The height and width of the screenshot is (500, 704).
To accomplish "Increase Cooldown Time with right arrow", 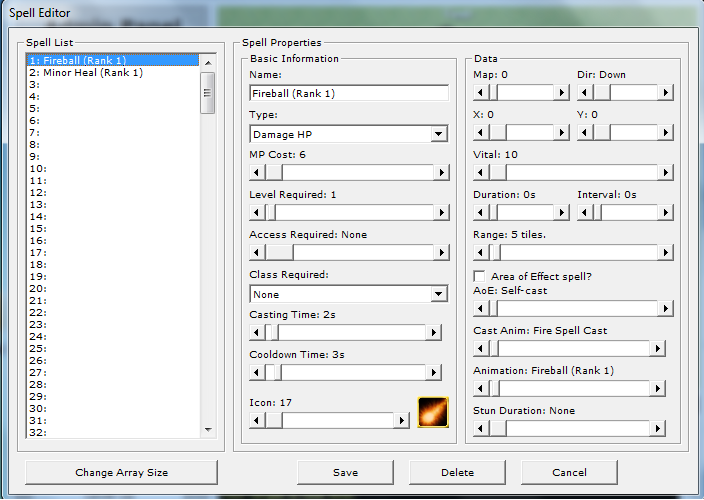I will point(433,372).
